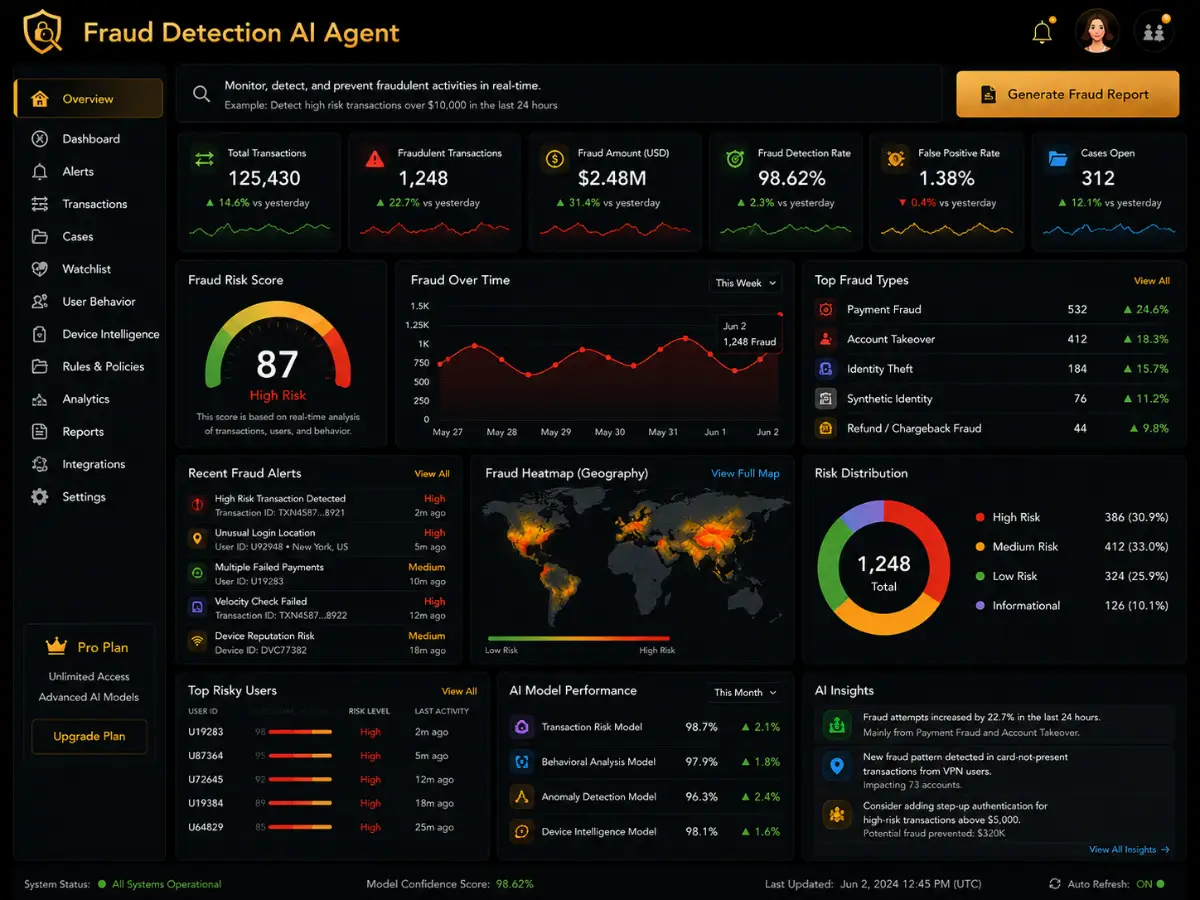Click View All Insights link
1200x900 pixels.
click(x=1129, y=850)
